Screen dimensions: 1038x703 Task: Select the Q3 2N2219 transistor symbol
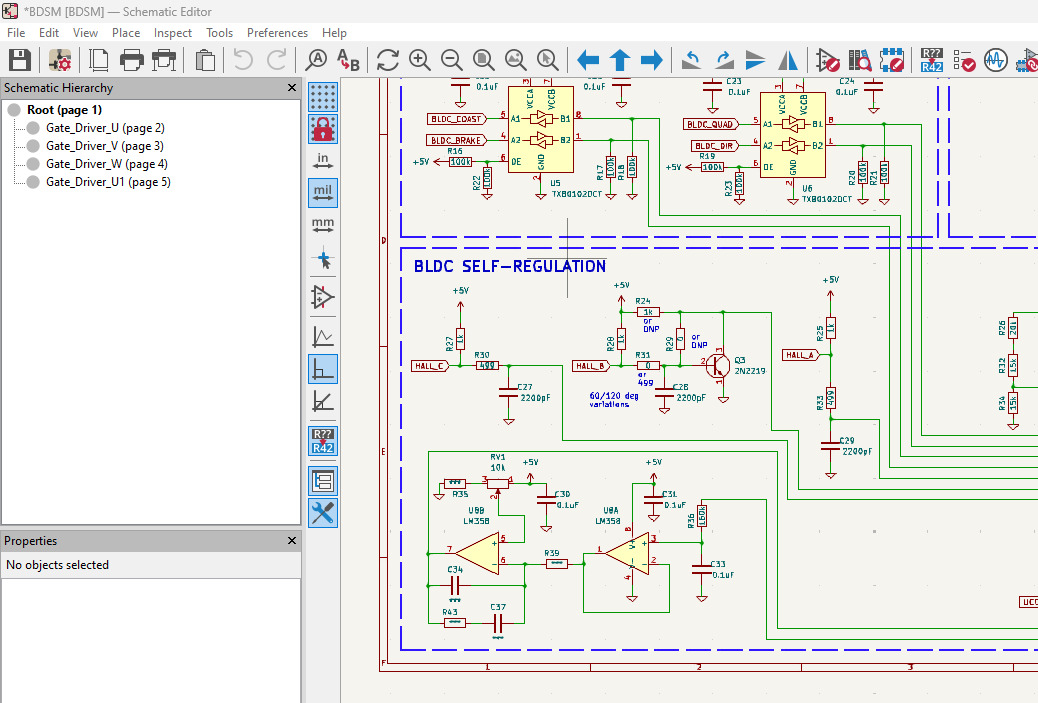[718, 365]
